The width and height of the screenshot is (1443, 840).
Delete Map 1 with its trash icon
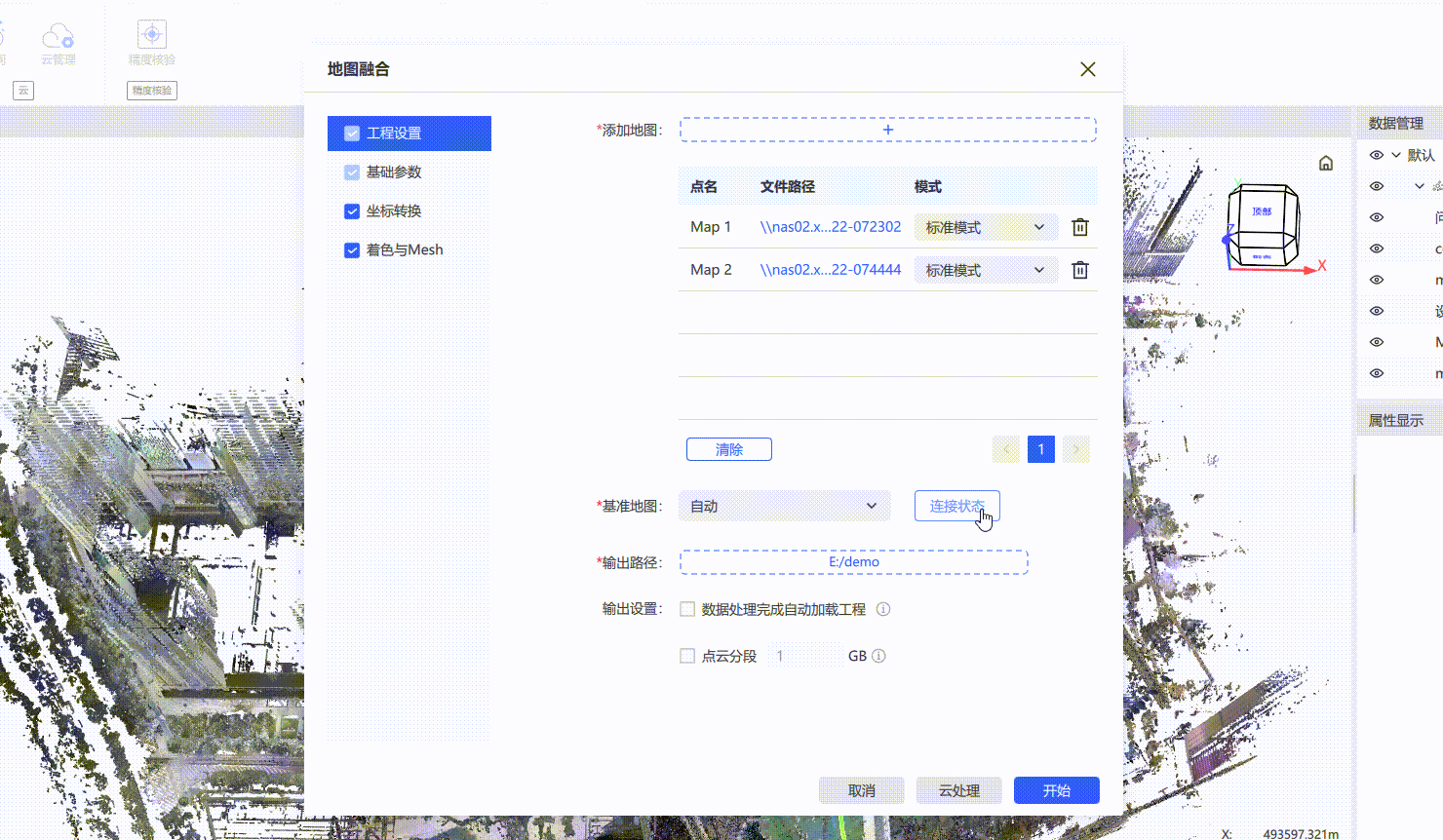click(x=1080, y=227)
